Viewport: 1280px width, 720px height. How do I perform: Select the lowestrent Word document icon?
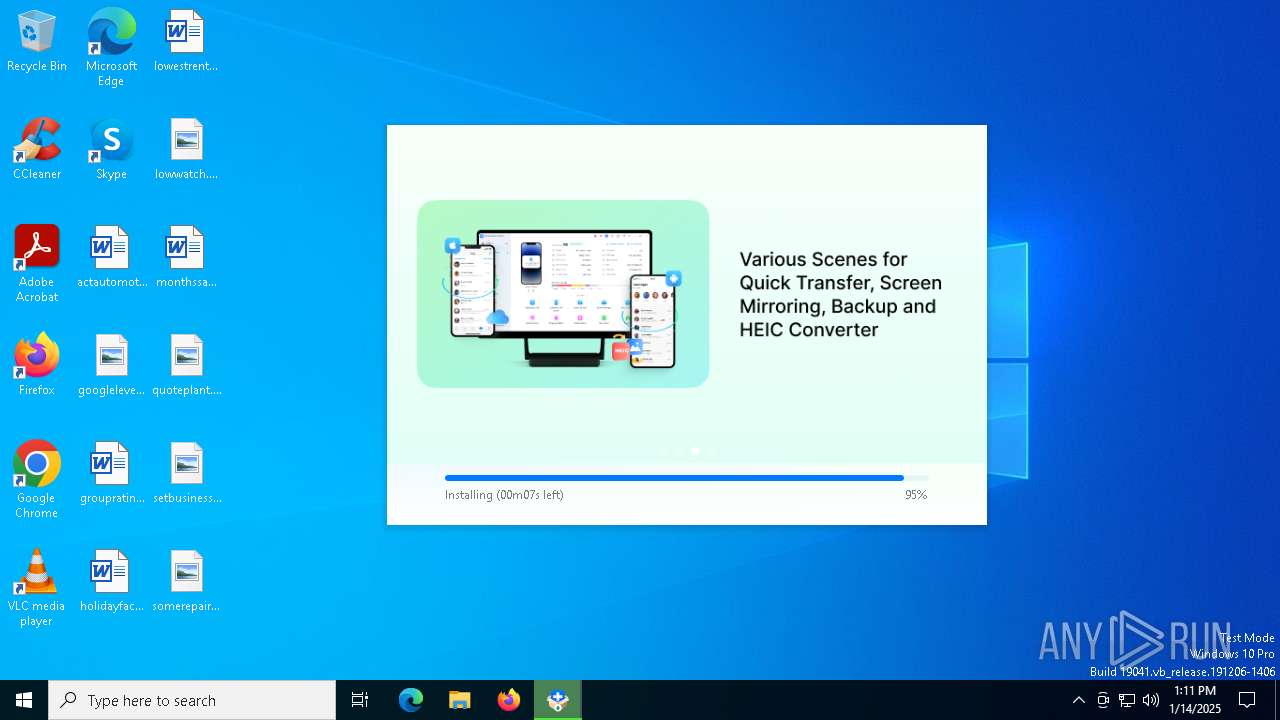186,42
